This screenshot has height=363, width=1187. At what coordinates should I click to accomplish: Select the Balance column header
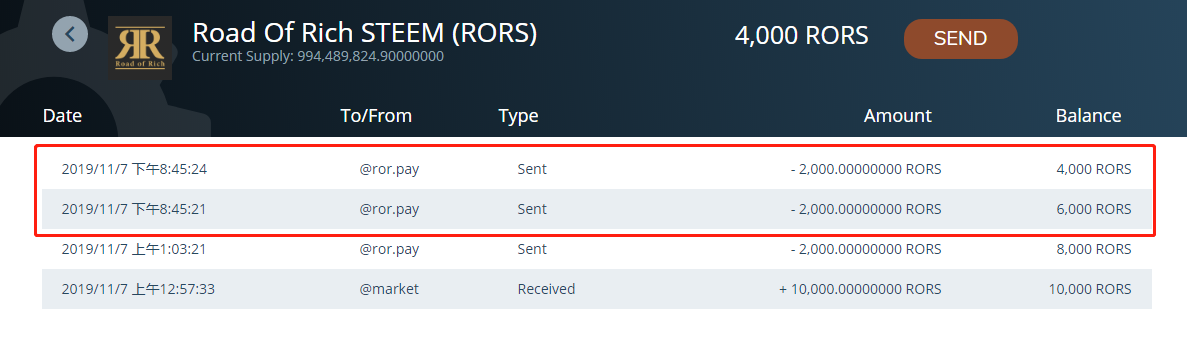[1089, 116]
